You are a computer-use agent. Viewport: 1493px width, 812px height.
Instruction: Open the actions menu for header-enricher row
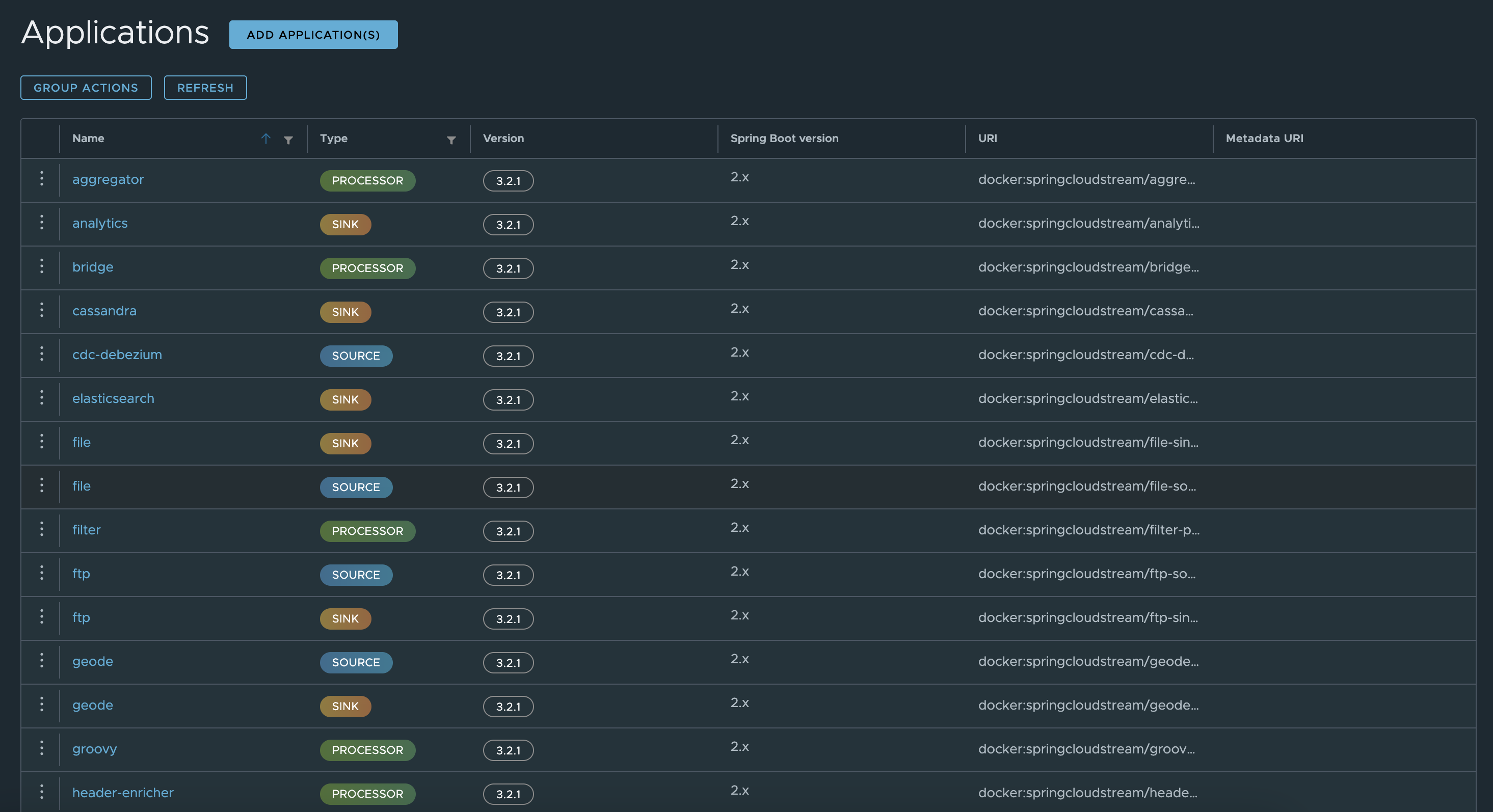(x=42, y=792)
